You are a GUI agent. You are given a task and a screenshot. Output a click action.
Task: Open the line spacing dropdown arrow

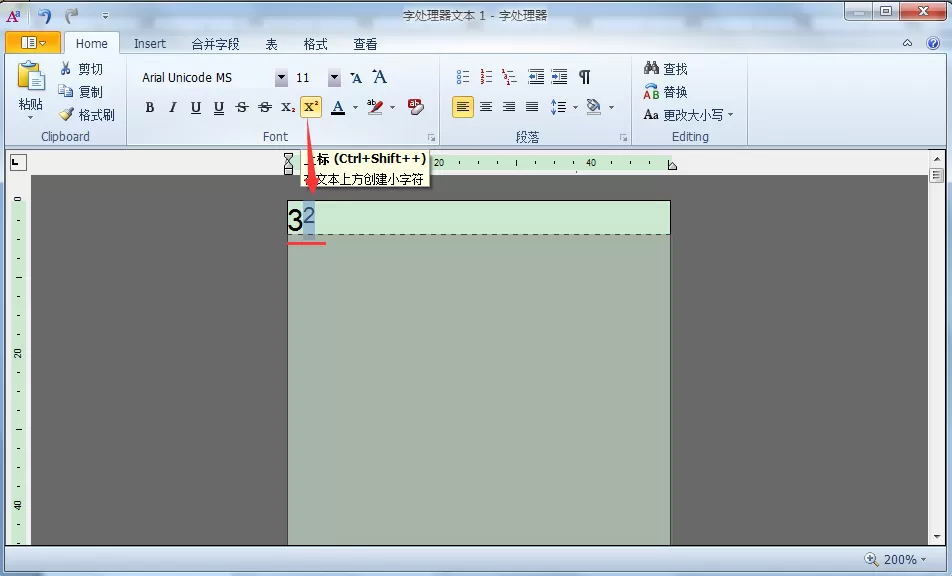click(575, 107)
